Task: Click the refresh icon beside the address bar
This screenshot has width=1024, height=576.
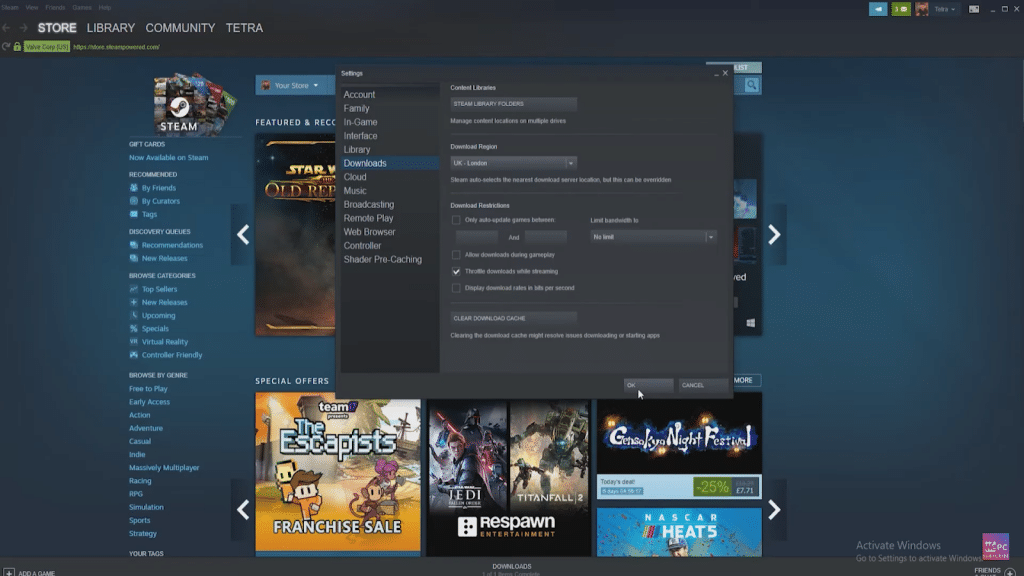Action: click(7, 46)
